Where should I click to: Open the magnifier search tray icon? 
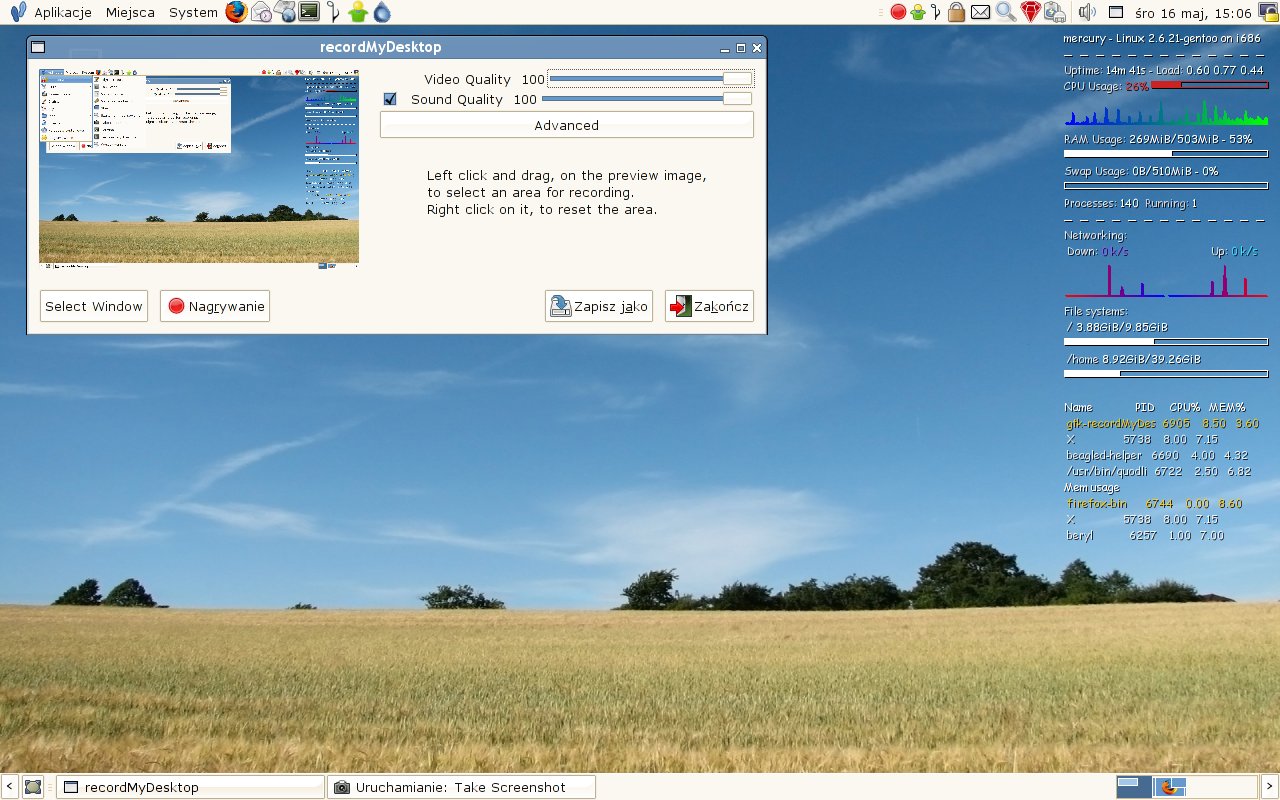click(x=1005, y=12)
